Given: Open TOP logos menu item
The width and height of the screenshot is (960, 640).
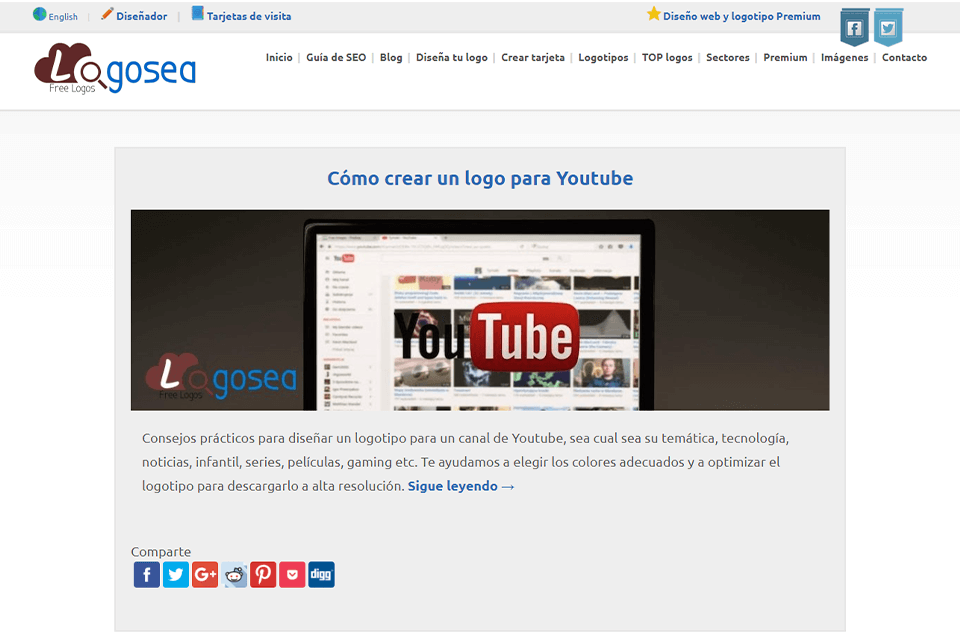Looking at the screenshot, I should [x=667, y=58].
